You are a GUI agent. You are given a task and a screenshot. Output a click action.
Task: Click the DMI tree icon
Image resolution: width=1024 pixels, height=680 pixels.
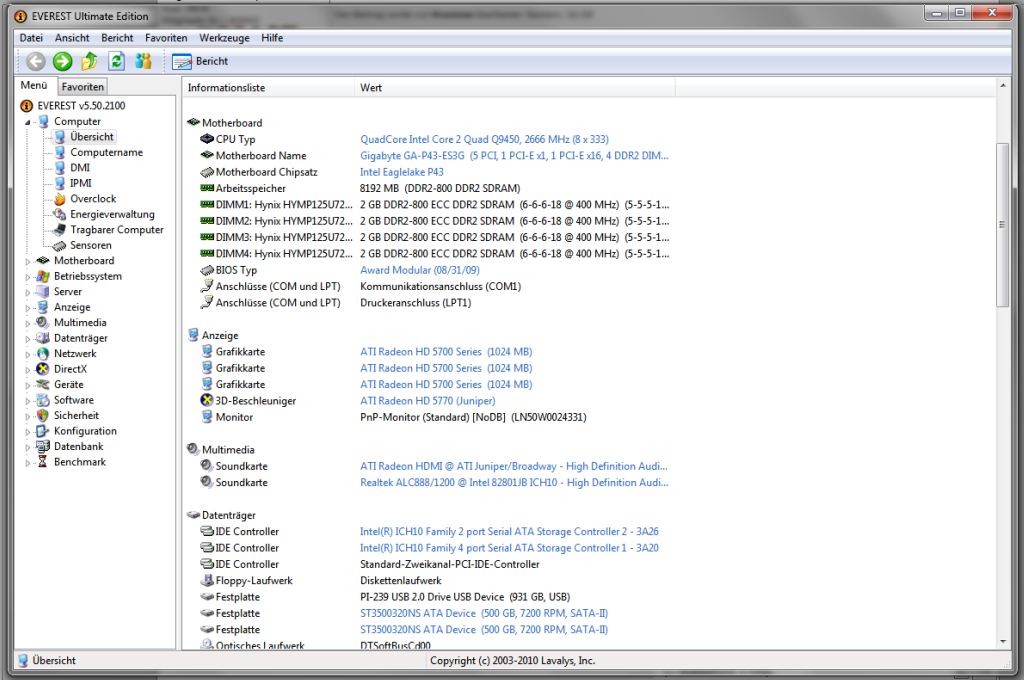point(59,167)
